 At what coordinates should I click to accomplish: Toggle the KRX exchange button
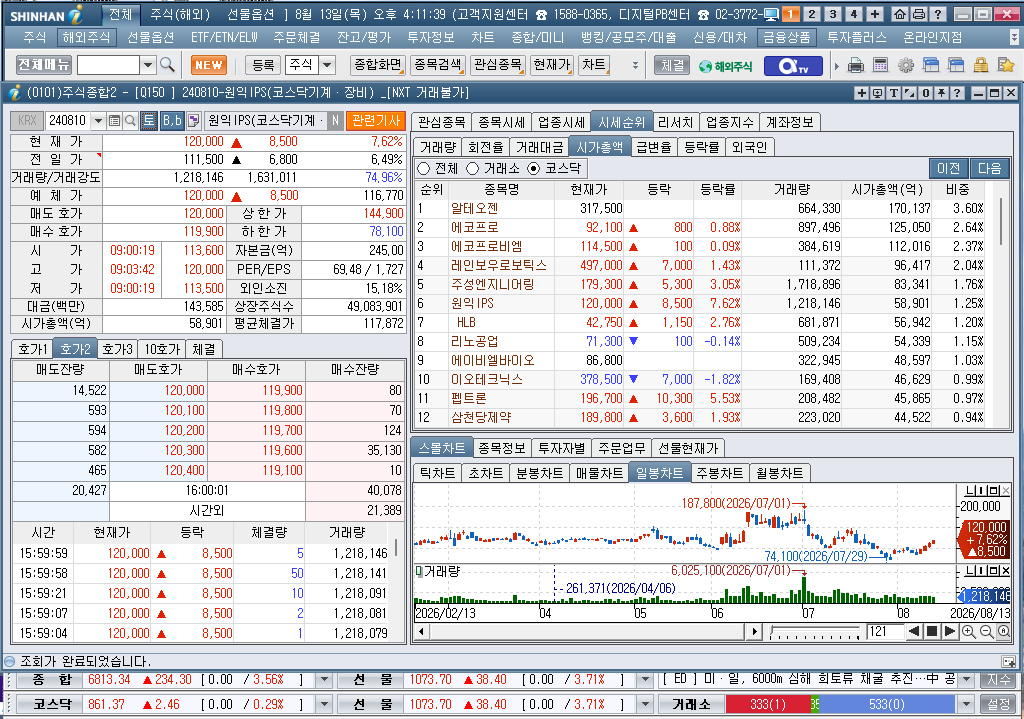point(27,120)
